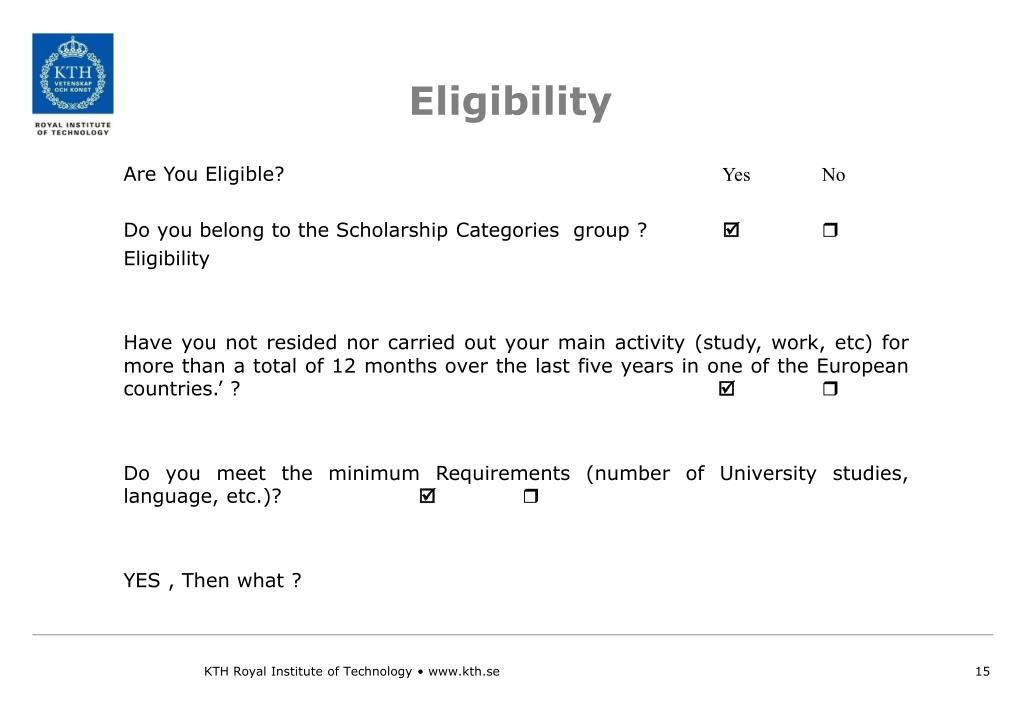Select the large Eligibility slide title
Screen dimensions: 1023x723
pos(510,101)
